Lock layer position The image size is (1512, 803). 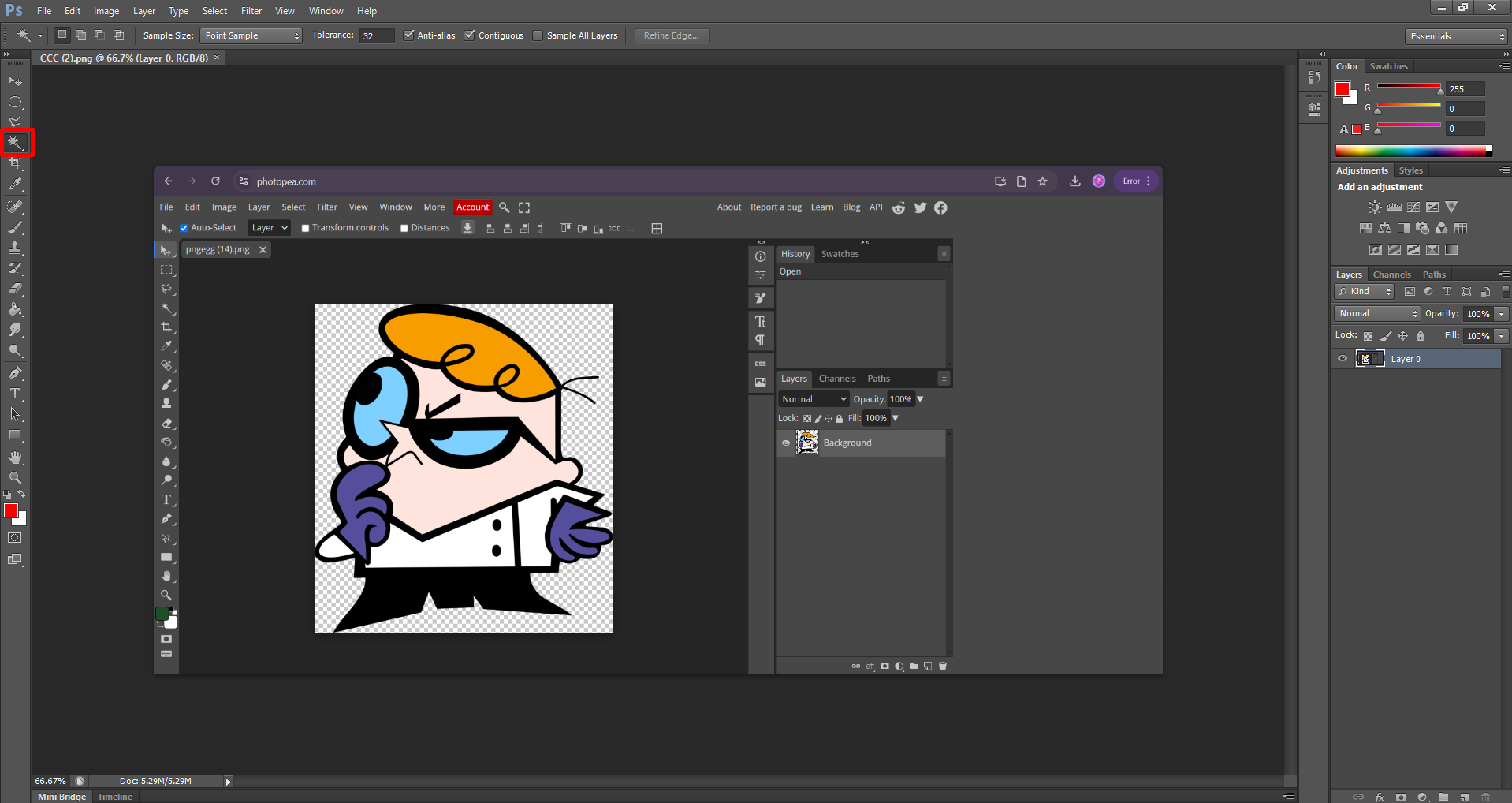[x=1403, y=336]
